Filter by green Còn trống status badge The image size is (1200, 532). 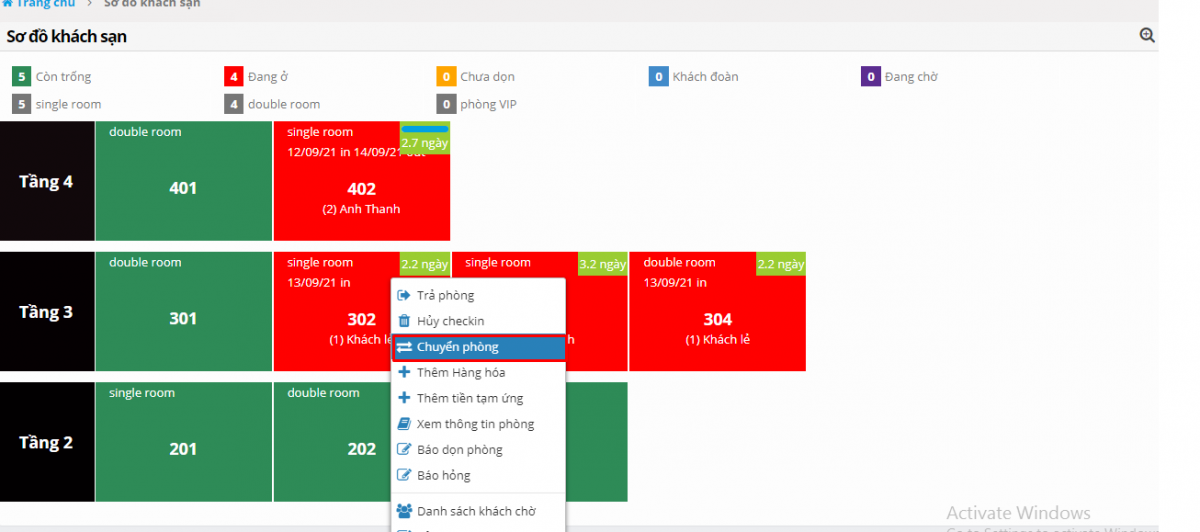coord(21,76)
